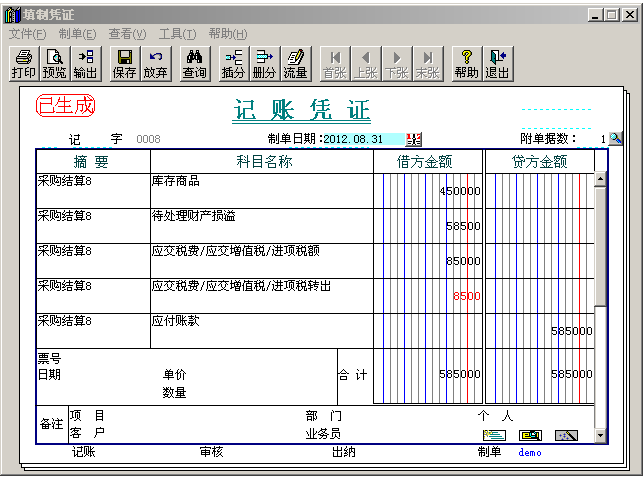This screenshot has width=643, height=479.
Task: Open the calendar picker beside 制单日期
Action: [415, 139]
